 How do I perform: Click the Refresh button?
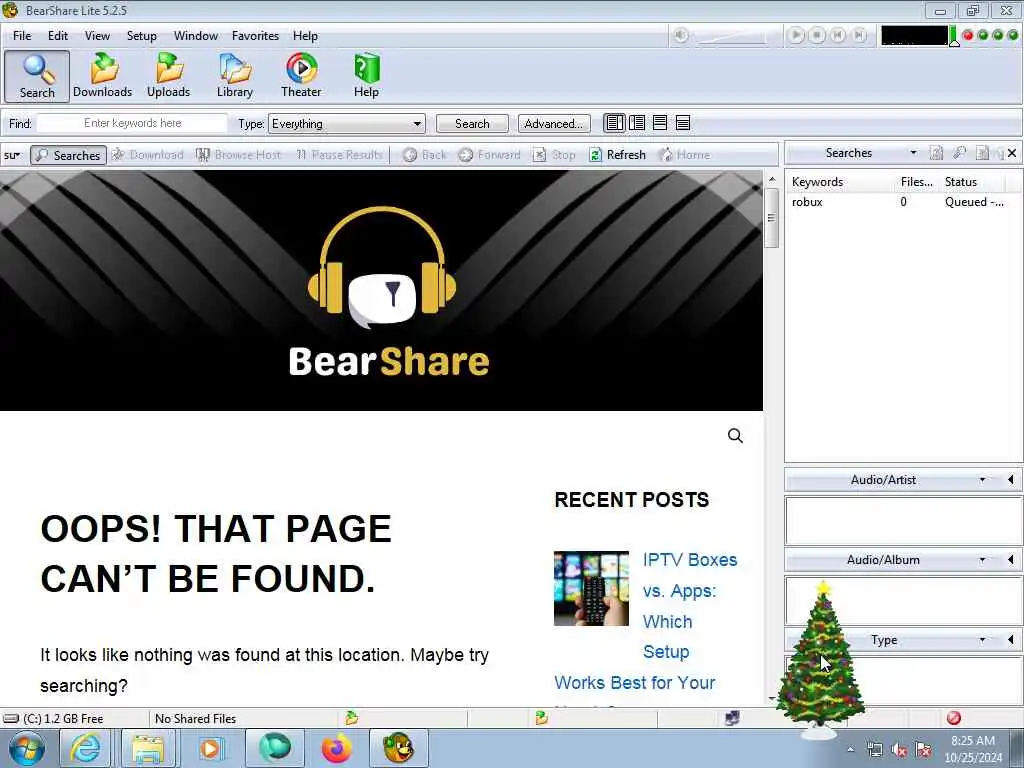[617, 155]
